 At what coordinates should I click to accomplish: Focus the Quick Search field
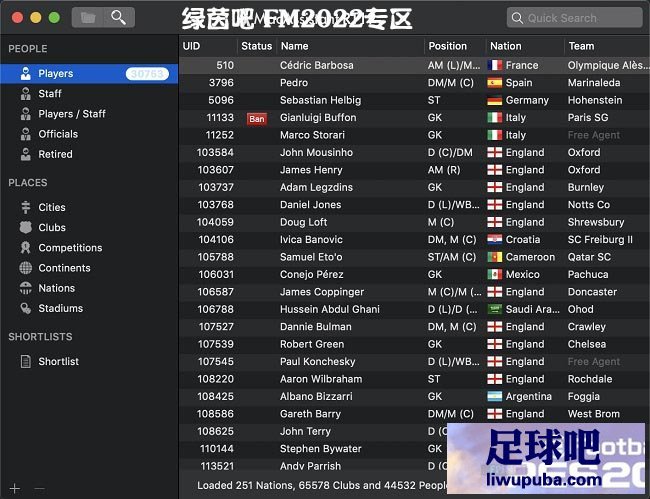tap(575, 18)
